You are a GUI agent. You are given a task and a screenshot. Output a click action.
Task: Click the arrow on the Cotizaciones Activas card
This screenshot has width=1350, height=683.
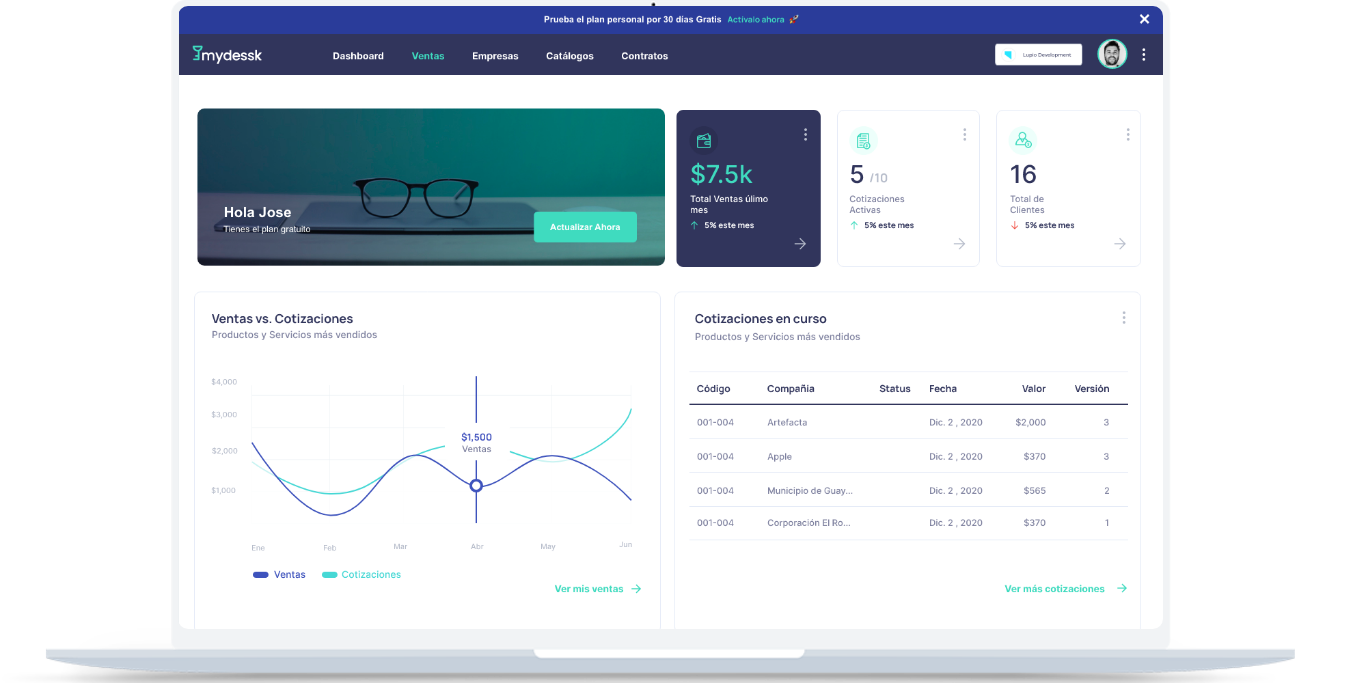click(959, 243)
